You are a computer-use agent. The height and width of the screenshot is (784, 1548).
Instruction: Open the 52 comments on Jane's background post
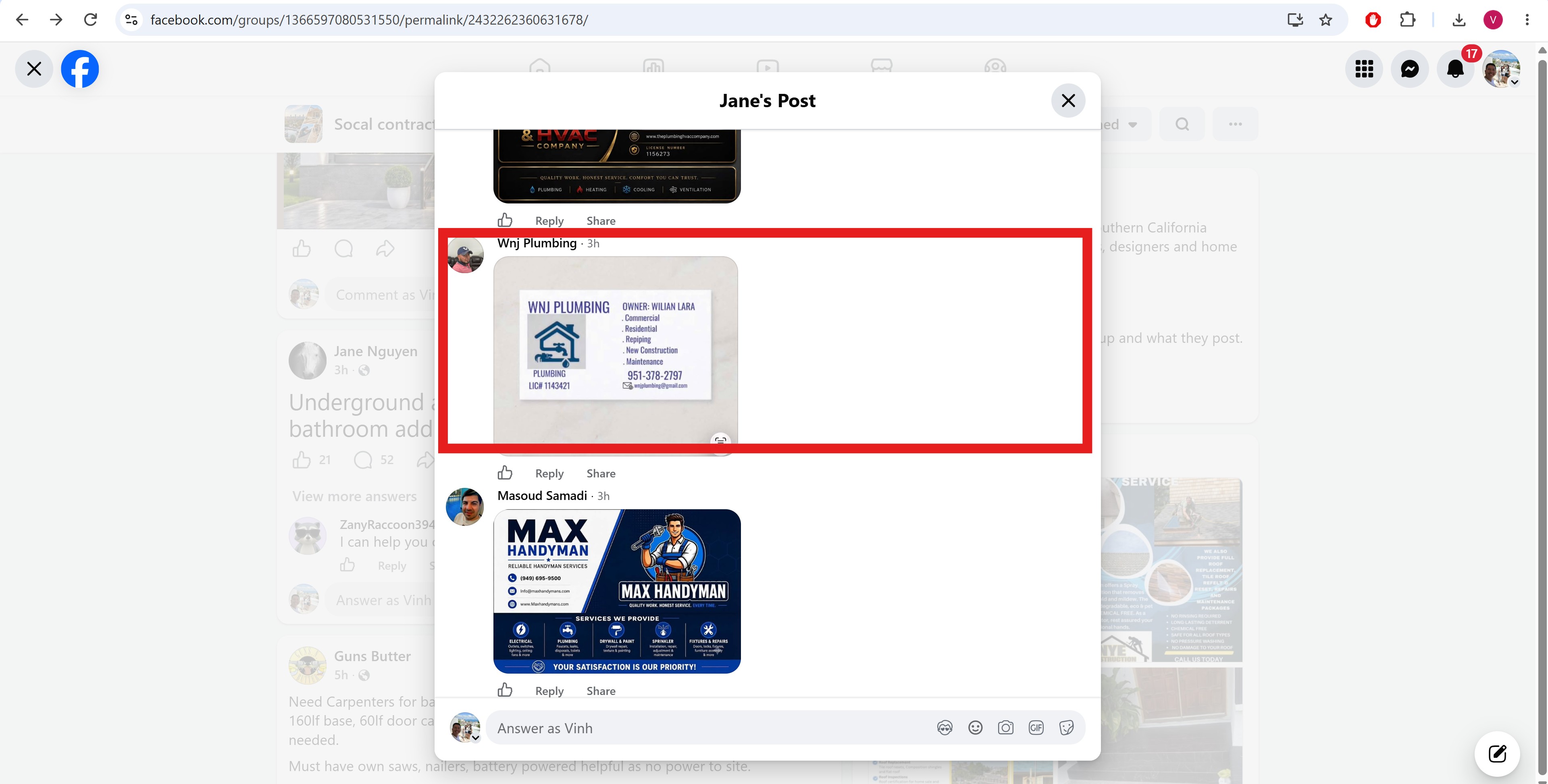(373, 460)
